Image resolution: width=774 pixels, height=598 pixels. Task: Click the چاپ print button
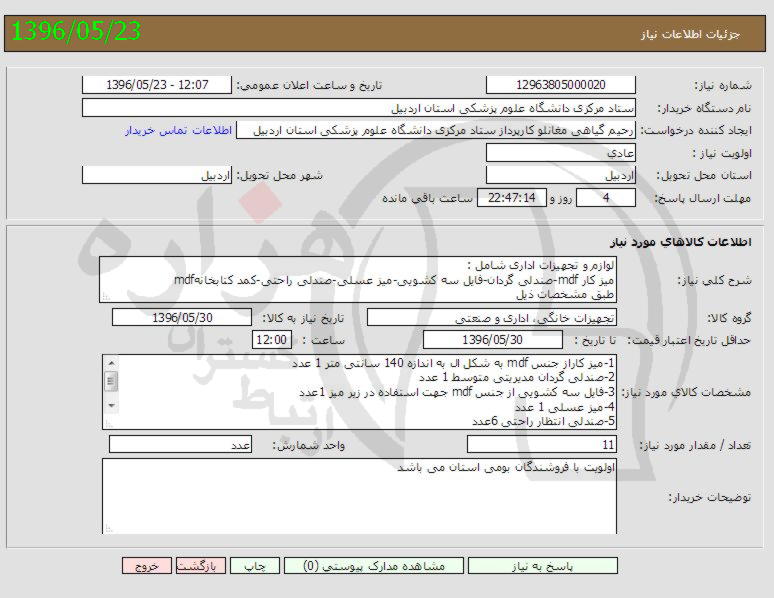point(255,566)
